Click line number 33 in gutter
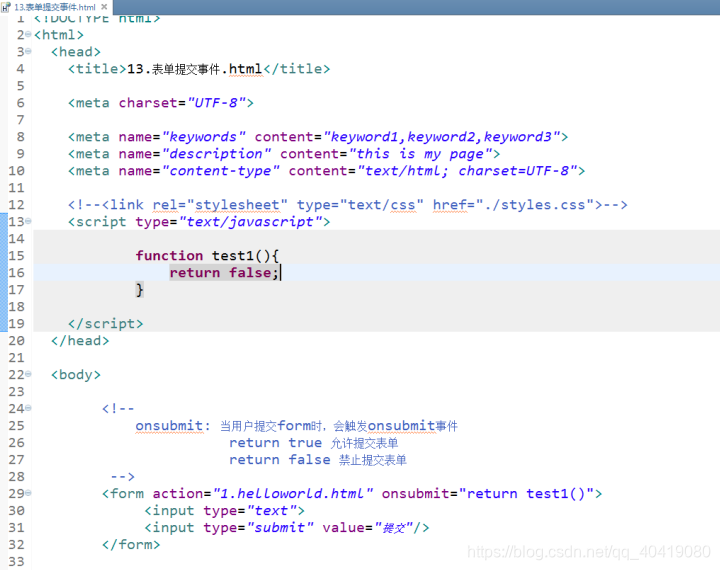Viewport: 720px width, 570px height. [16, 562]
